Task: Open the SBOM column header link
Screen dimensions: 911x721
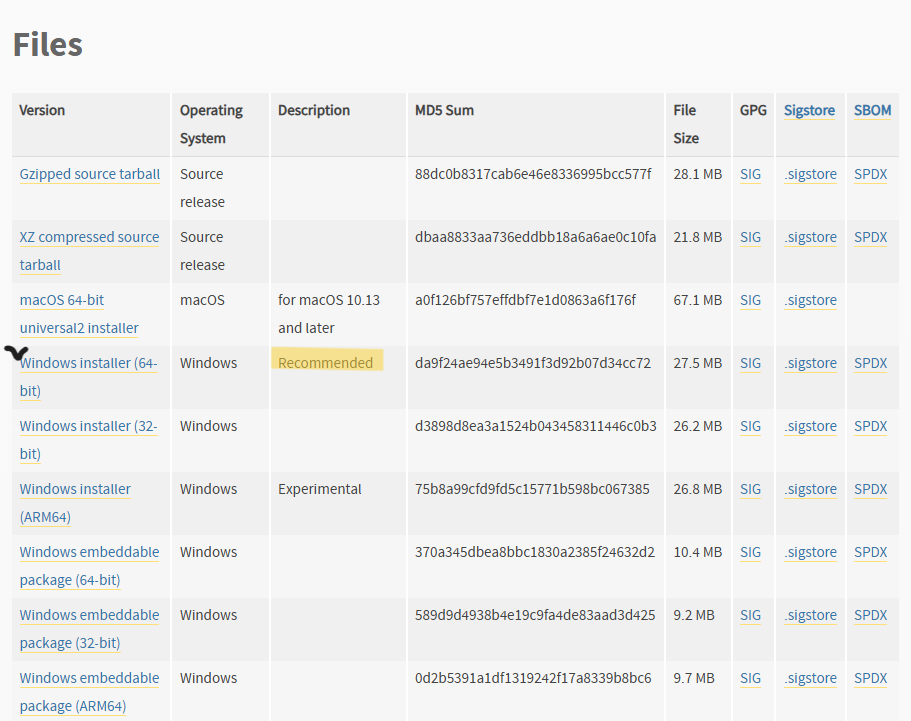Action: [x=872, y=110]
